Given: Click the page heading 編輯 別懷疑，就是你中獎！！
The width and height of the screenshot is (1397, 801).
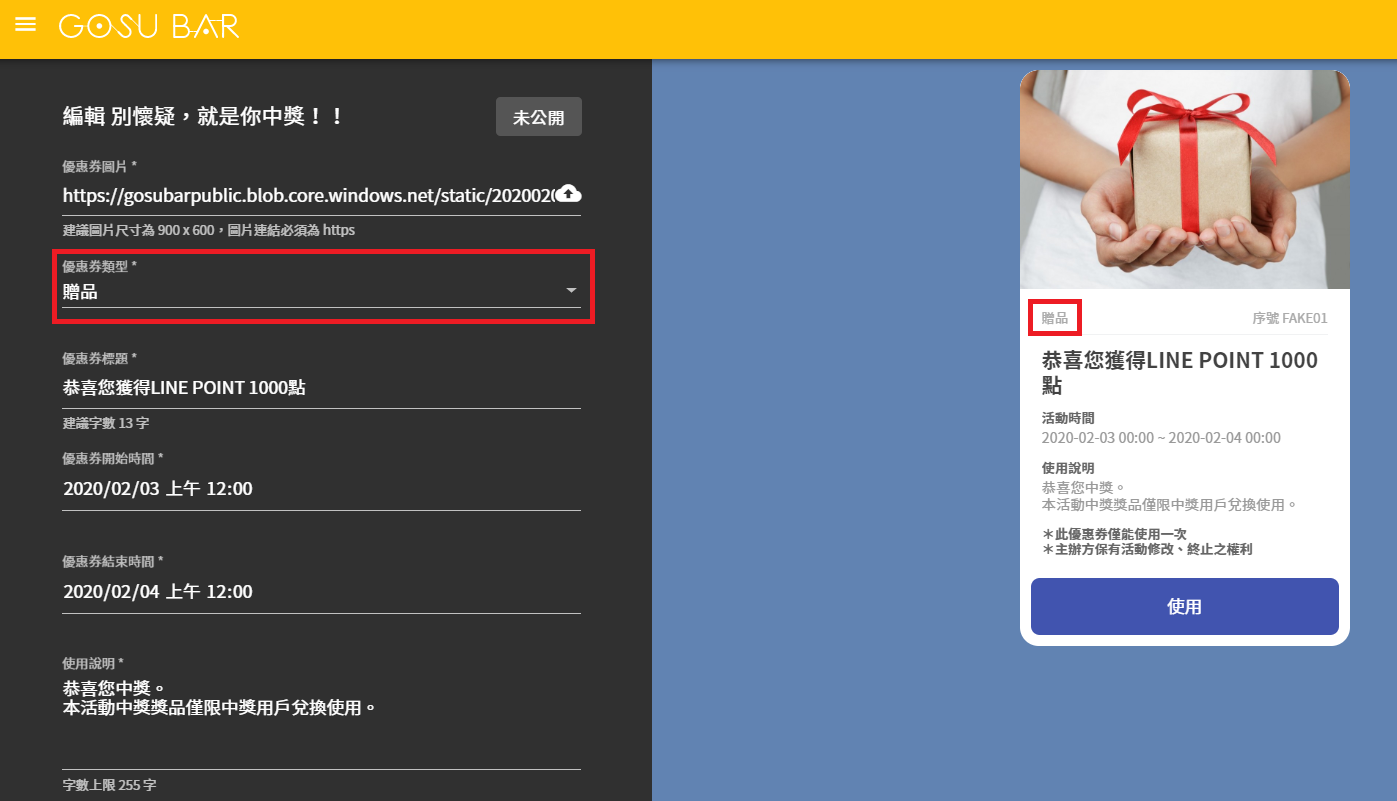Looking at the screenshot, I should click(204, 117).
